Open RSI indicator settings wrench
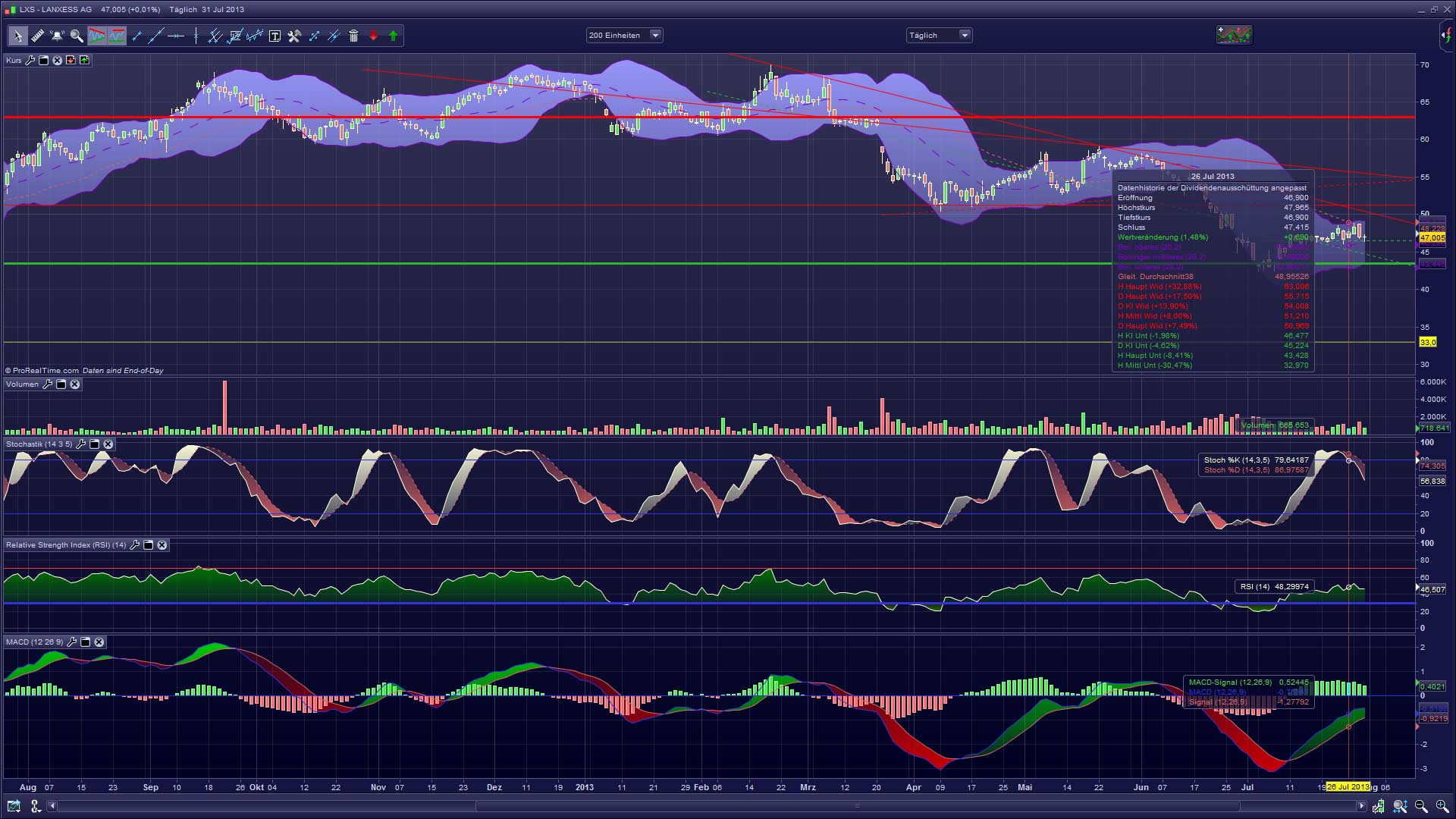Screen dimensions: 1456x819 135,545
